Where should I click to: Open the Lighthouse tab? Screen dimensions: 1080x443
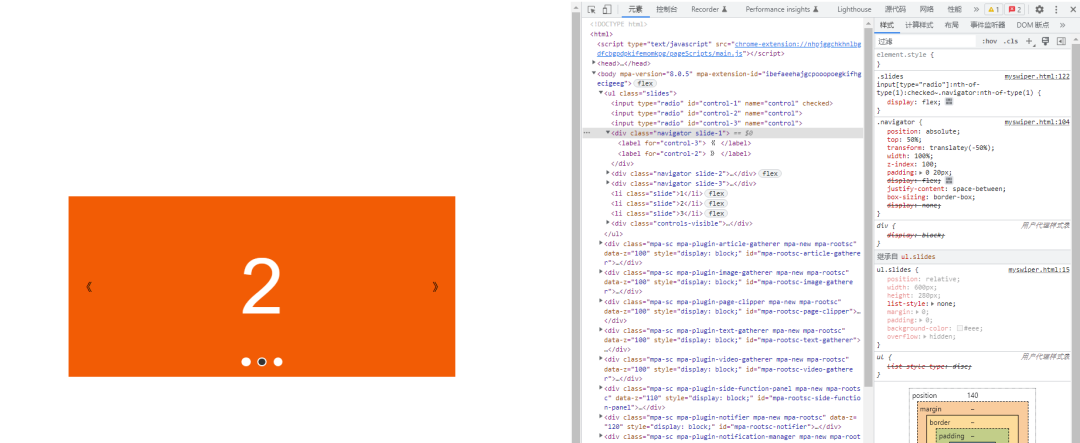[854, 10]
